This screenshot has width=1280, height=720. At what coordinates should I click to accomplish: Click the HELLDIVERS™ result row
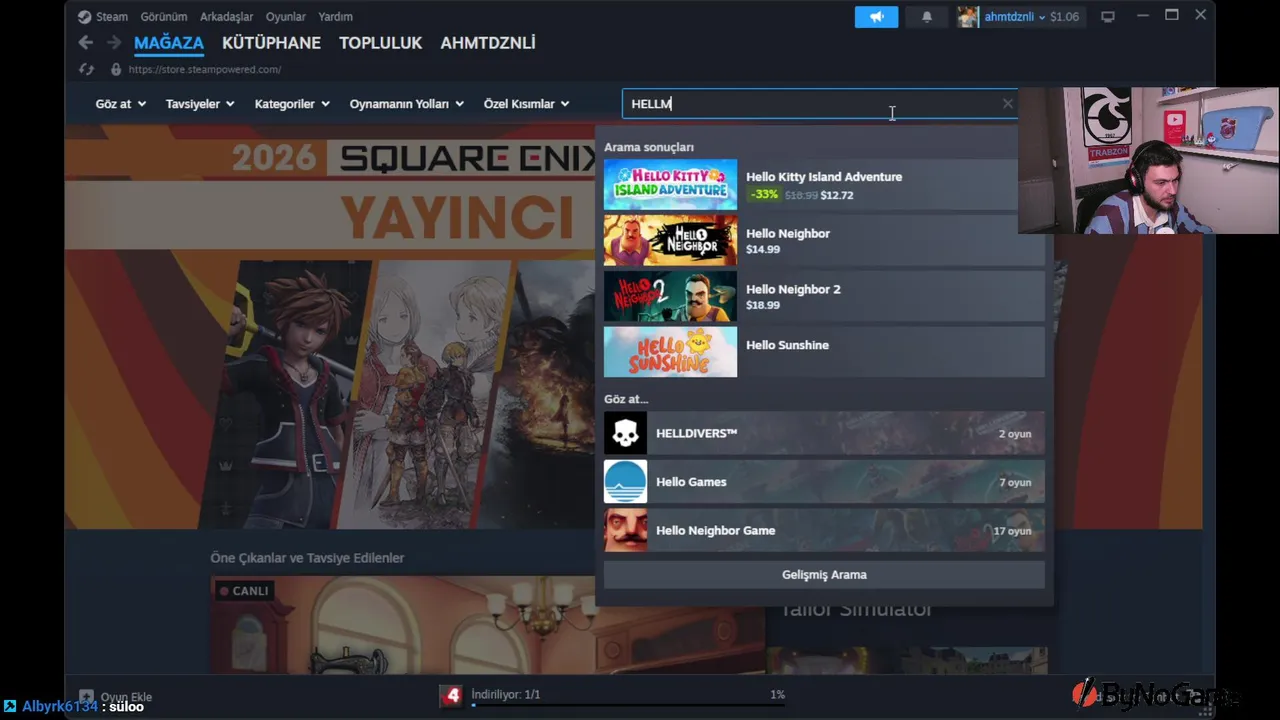point(824,433)
